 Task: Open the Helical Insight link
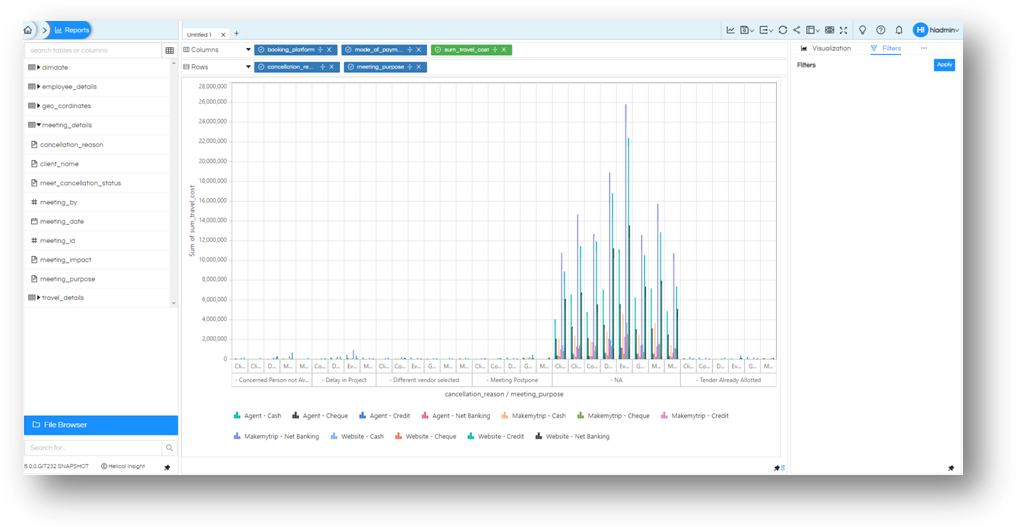point(123,466)
